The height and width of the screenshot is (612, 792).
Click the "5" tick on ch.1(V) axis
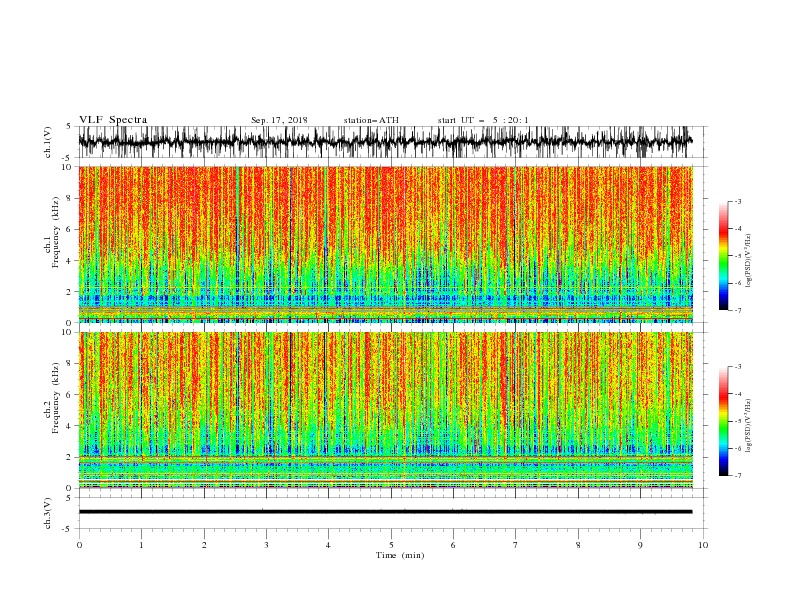click(x=69, y=126)
